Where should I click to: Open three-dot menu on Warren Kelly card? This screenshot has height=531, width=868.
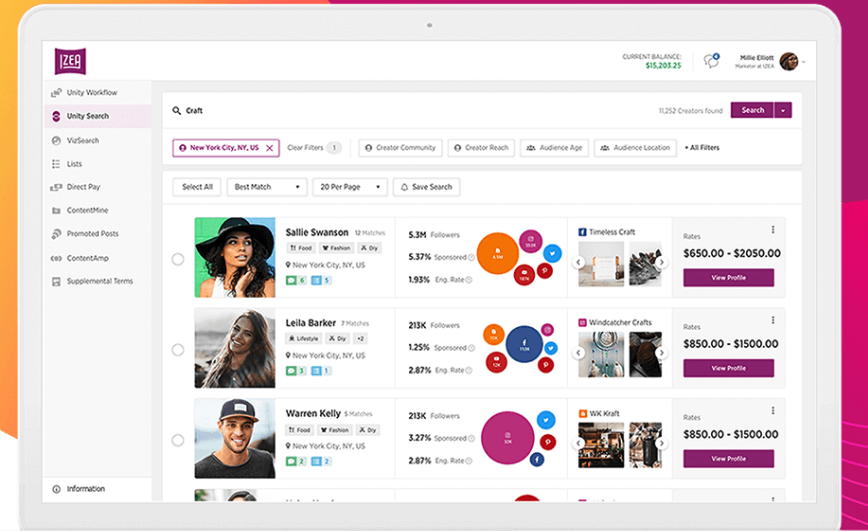(x=773, y=410)
